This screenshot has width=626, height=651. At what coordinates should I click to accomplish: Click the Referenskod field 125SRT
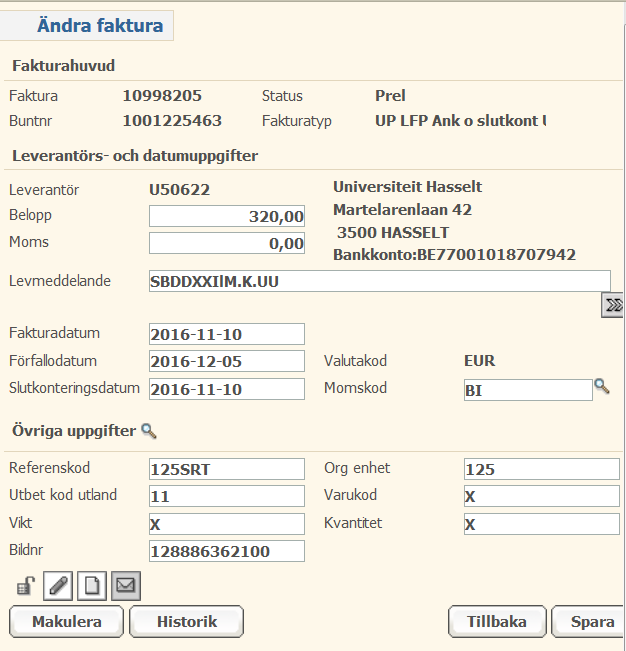pyautogui.click(x=227, y=469)
